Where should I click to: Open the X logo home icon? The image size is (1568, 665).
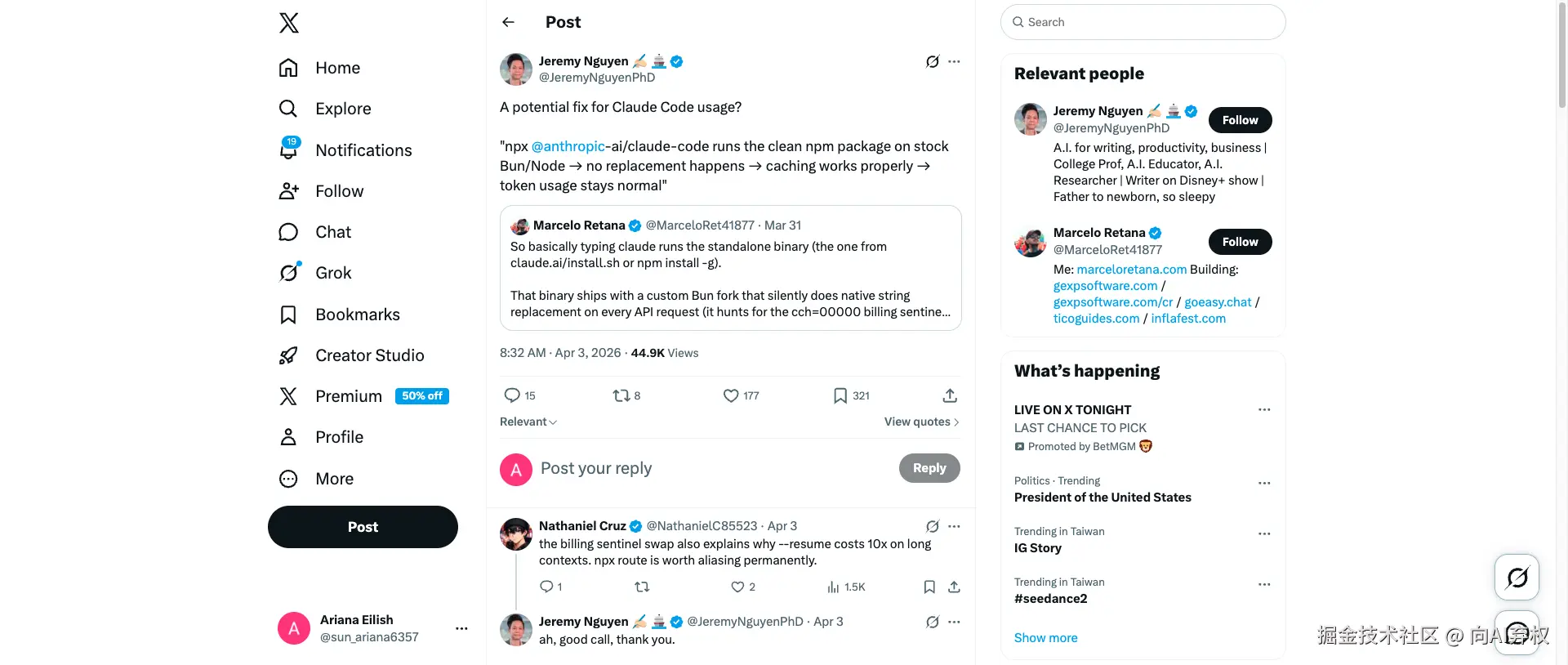point(289,23)
